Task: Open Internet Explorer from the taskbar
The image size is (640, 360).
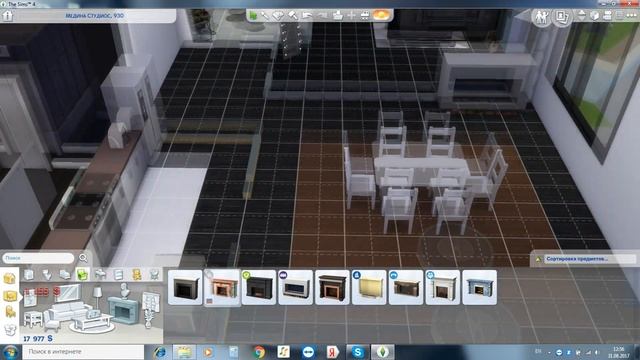Action: tap(160, 352)
